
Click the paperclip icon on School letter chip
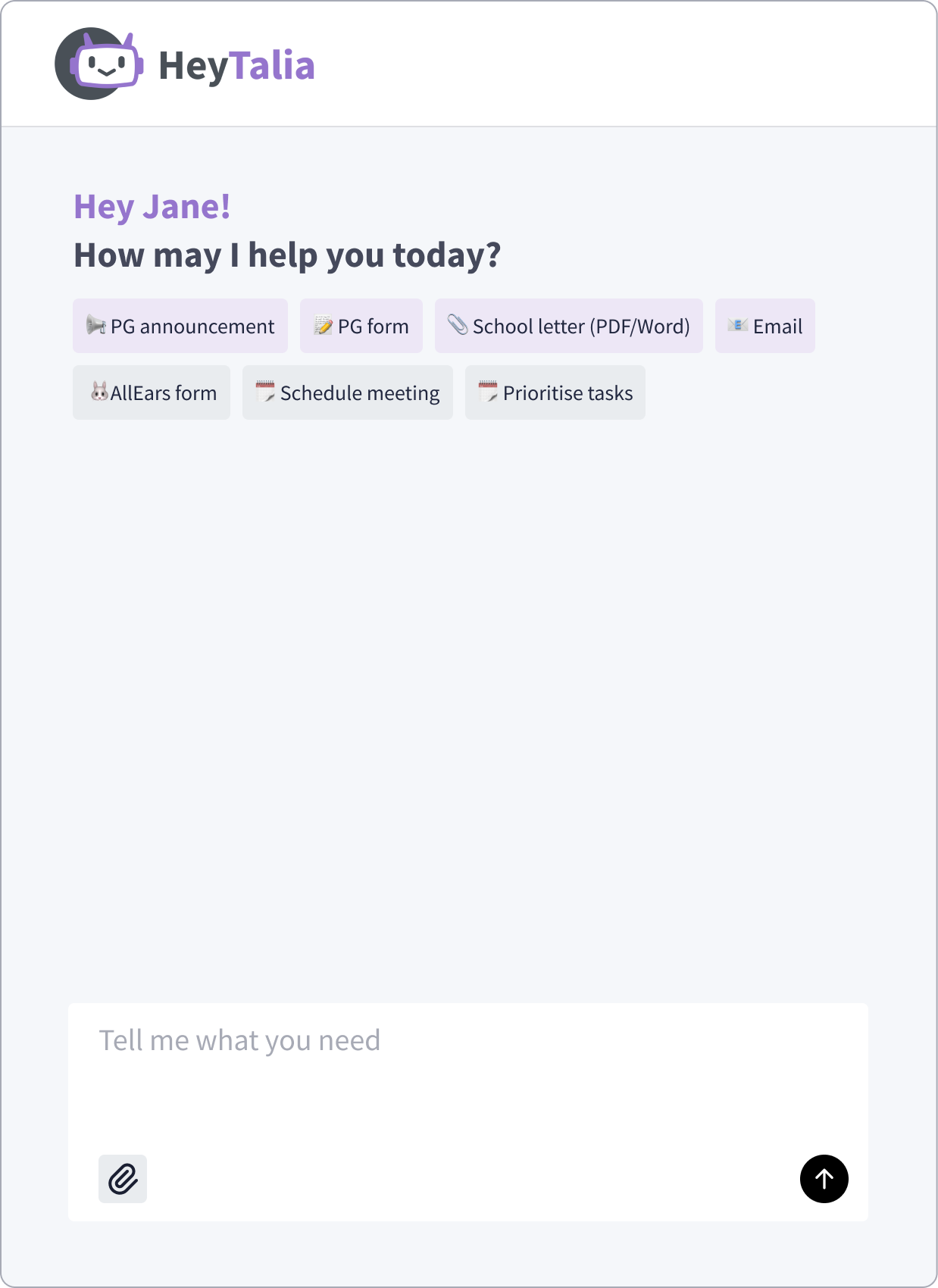coord(458,325)
